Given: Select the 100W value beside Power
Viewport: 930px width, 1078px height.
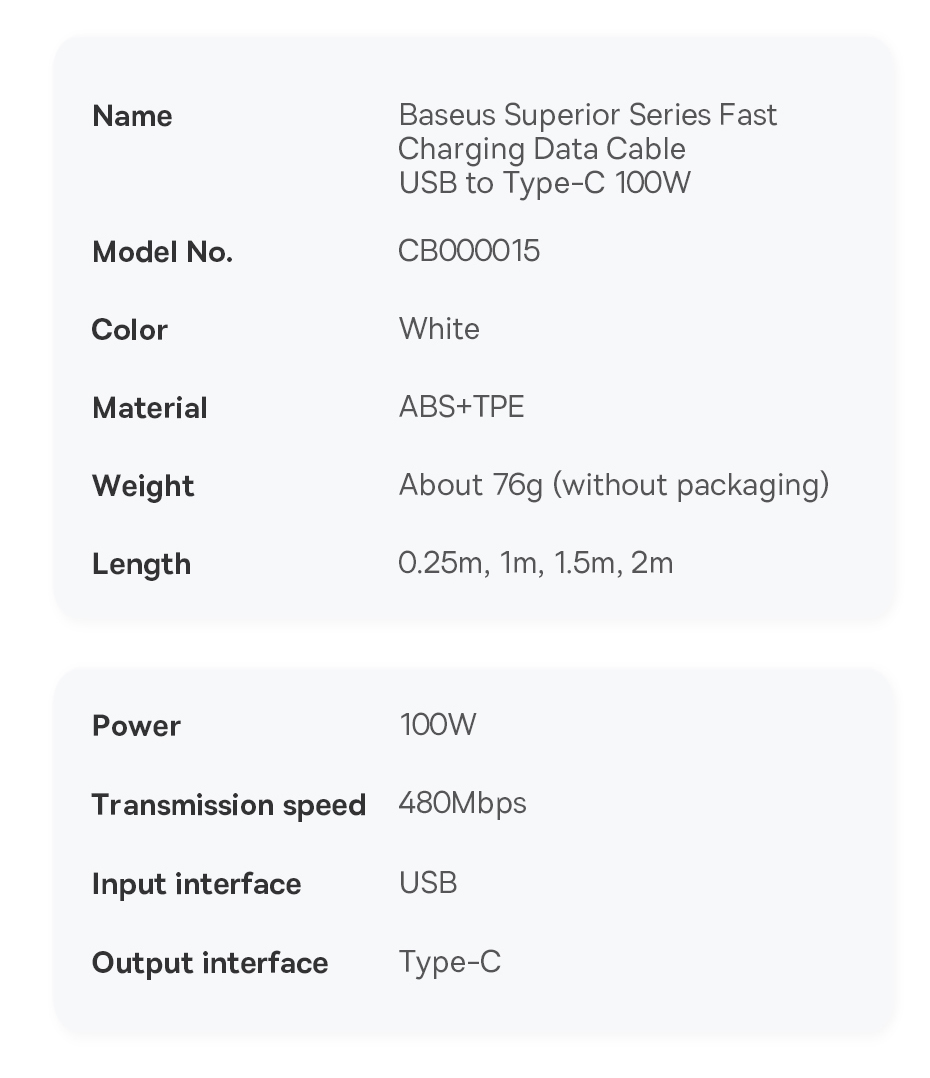Looking at the screenshot, I should point(438,724).
